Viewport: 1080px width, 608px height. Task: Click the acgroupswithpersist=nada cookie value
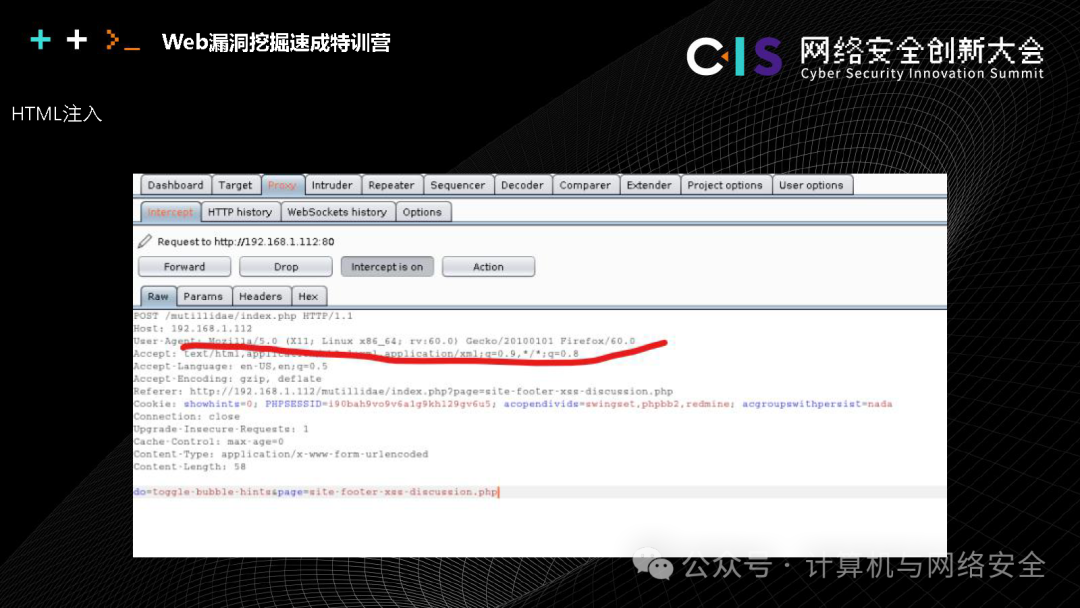(817, 403)
